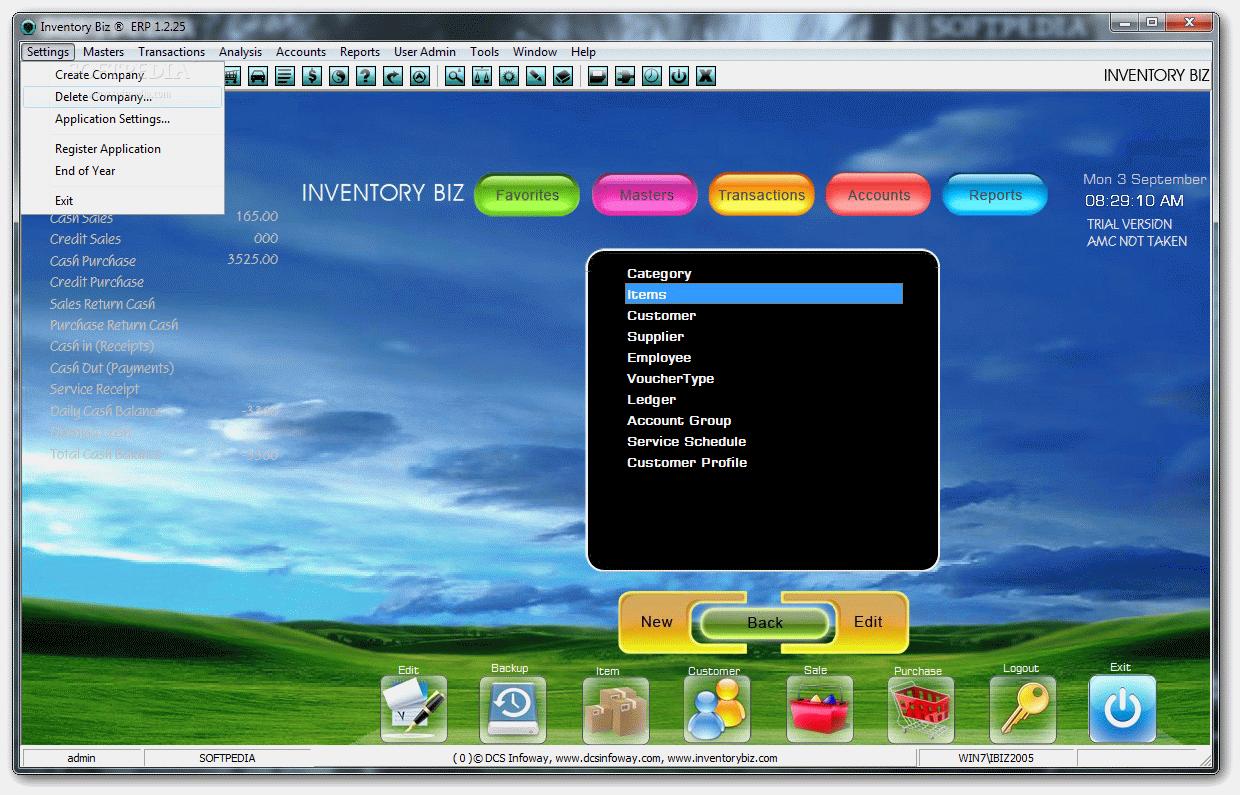This screenshot has height=795, width=1240.
Task: Select Customer Profile in the list
Action: click(x=764, y=463)
